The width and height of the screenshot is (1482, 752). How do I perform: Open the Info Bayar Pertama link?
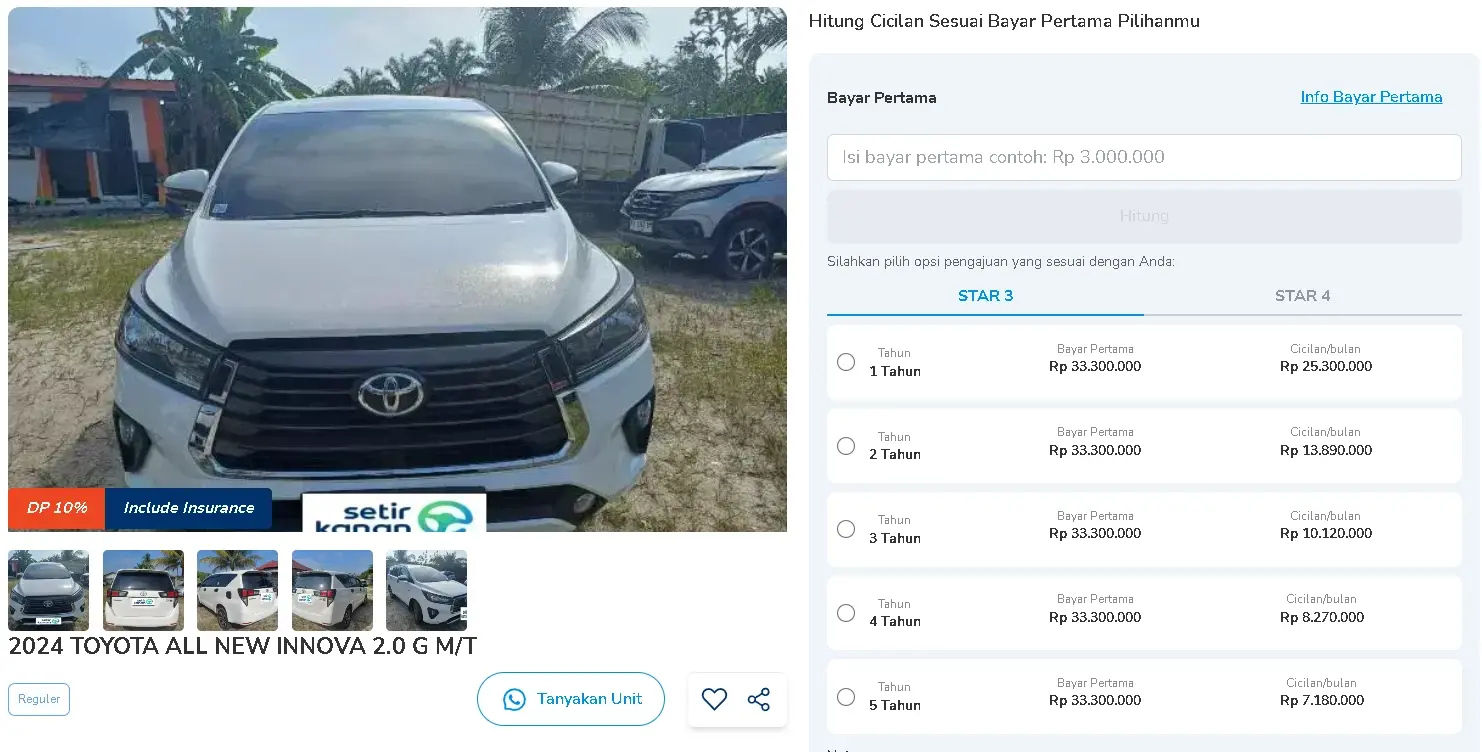[1371, 97]
